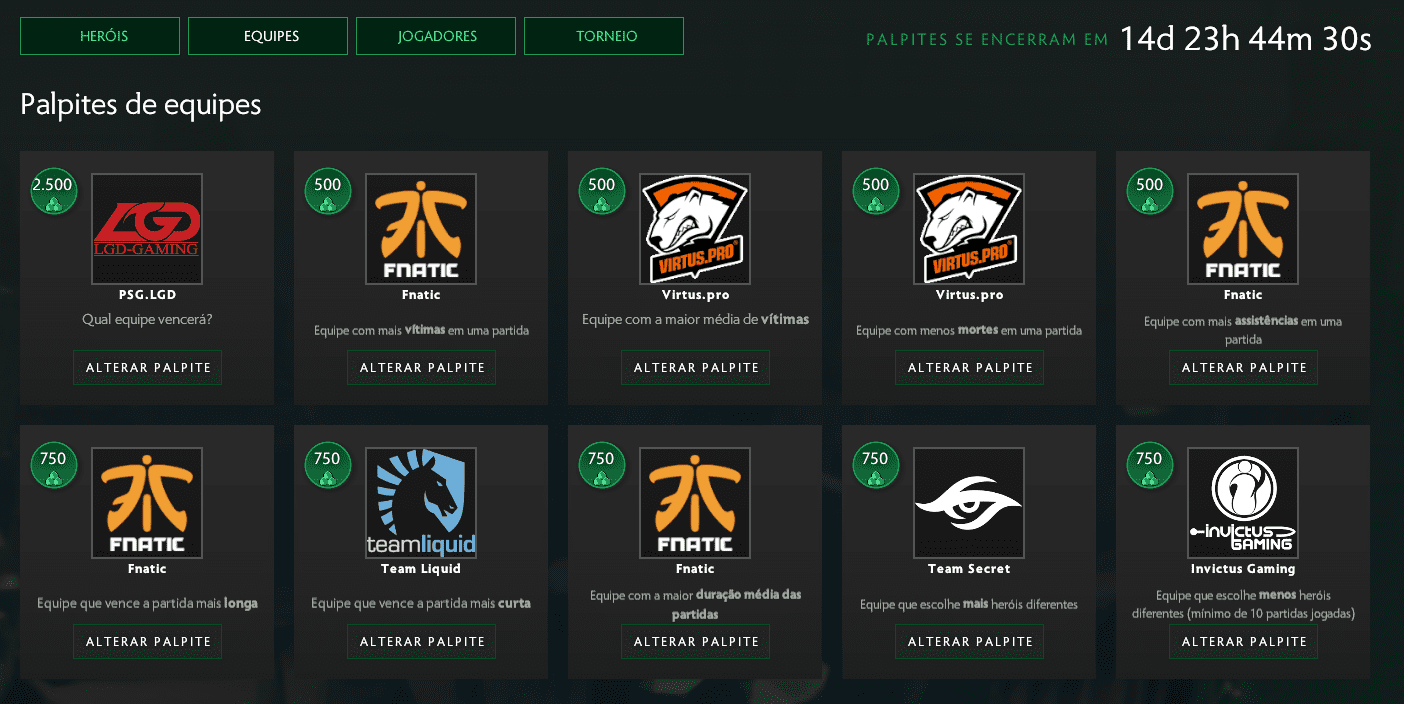Switch to the Jogadores tab
The width and height of the screenshot is (1404, 704).
(436, 36)
